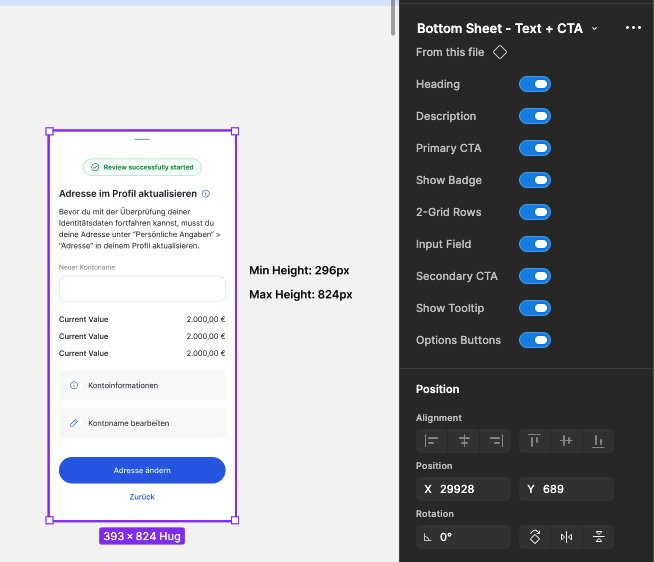The height and width of the screenshot is (562, 654).
Task: Align selection to the bottom
Action: coord(598,441)
